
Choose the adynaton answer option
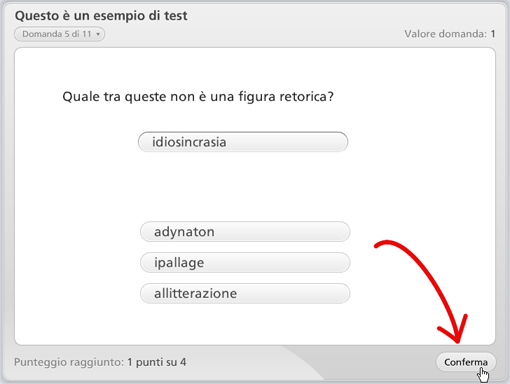coord(245,232)
